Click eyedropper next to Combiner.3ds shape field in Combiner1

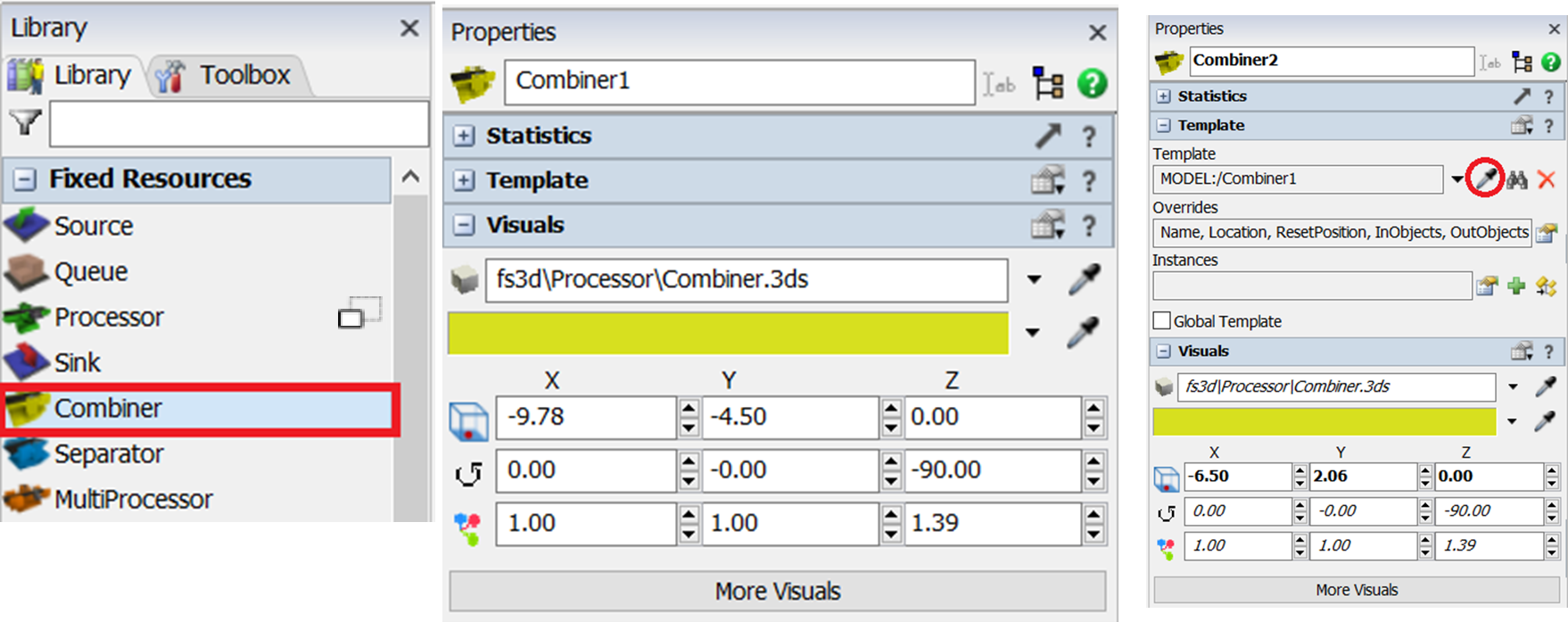pyautogui.click(x=1084, y=279)
